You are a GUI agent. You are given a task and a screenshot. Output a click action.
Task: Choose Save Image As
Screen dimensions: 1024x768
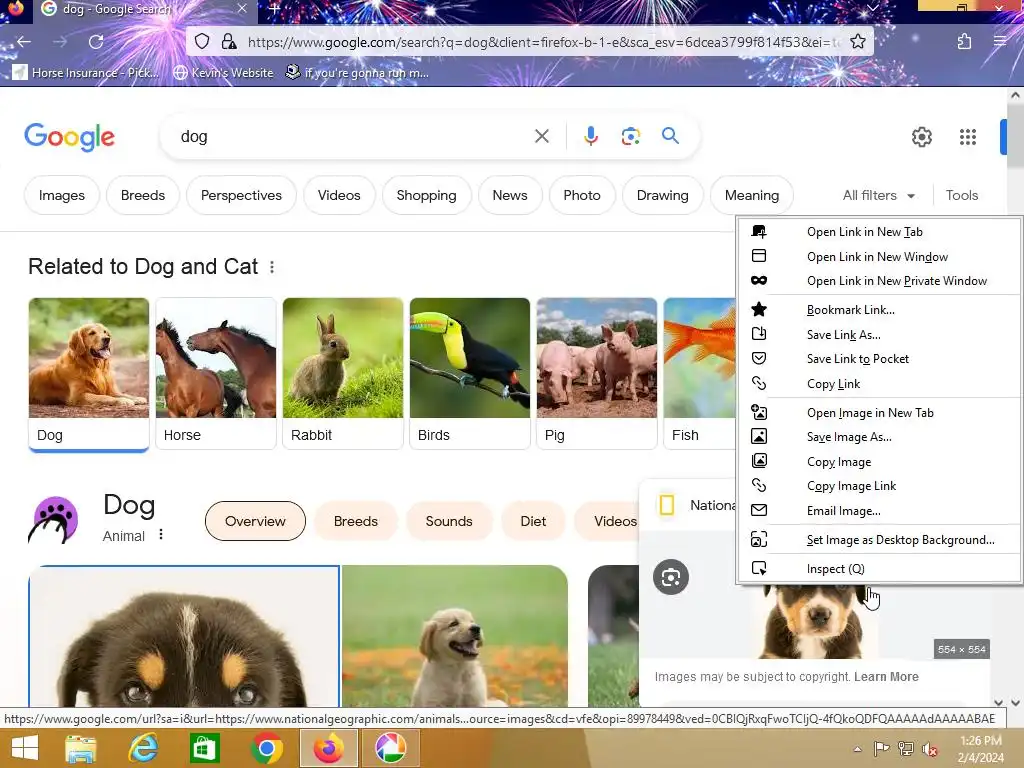coord(879,437)
